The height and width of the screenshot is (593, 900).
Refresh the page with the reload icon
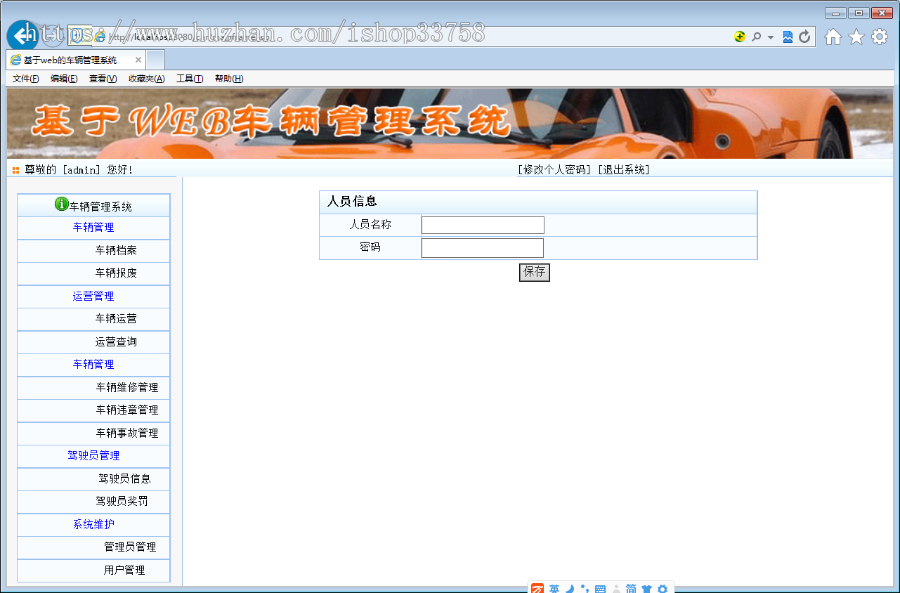(x=804, y=36)
